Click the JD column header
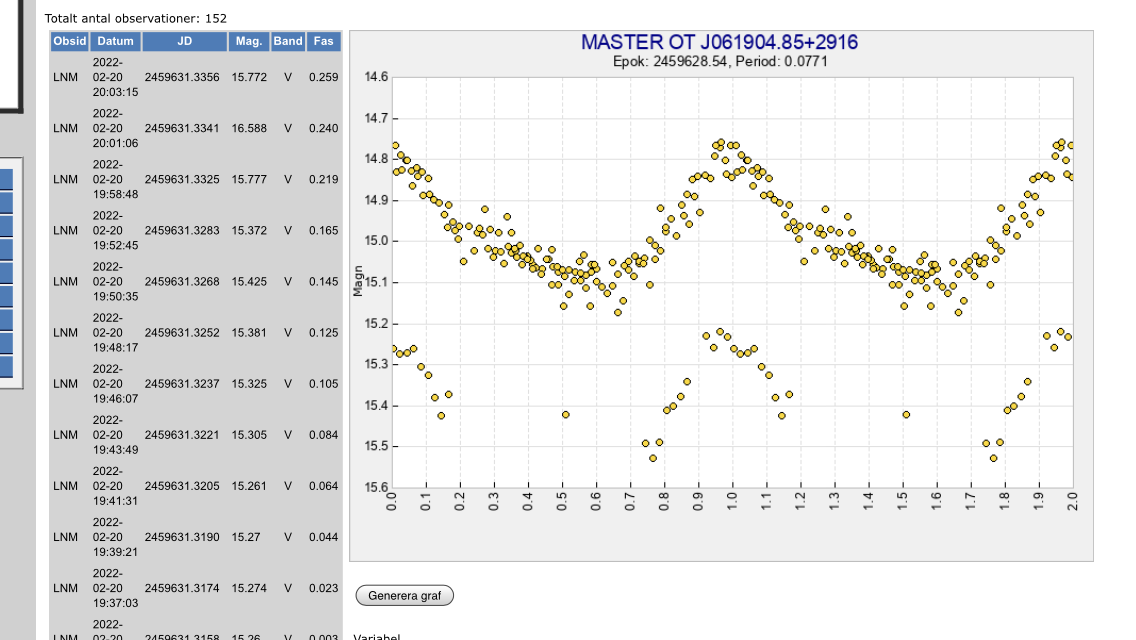1136x640 pixels. (184, 41)
